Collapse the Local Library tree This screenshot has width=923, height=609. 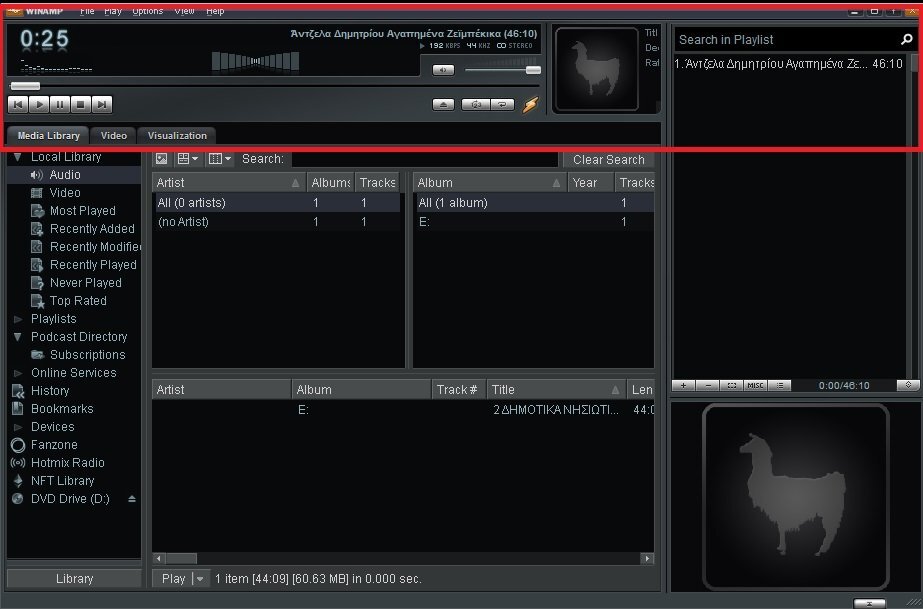point(18,157)
